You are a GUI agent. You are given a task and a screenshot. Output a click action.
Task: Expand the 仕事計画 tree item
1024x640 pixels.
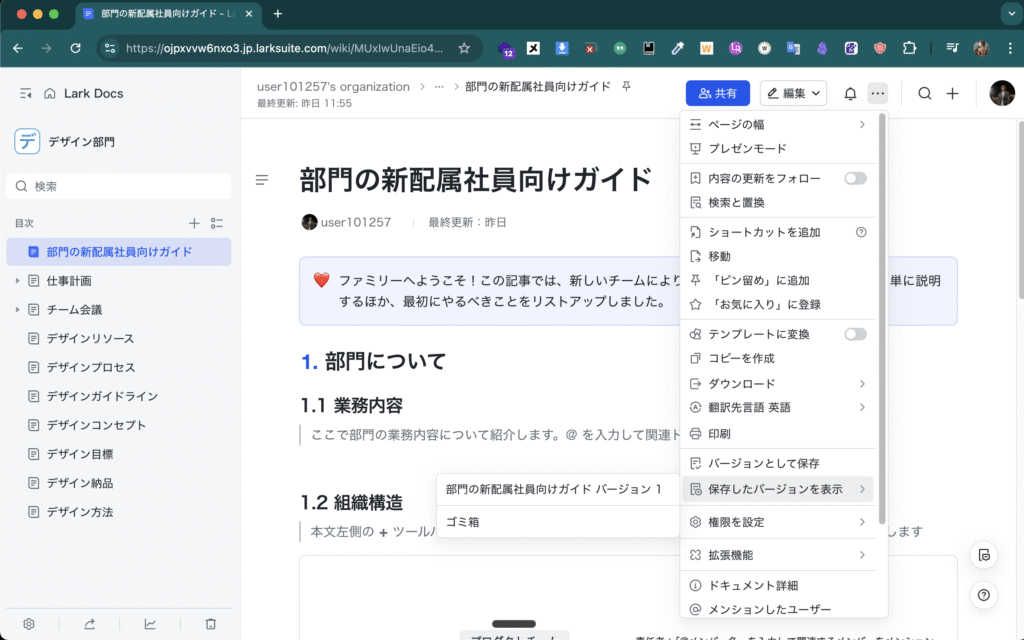(17, 281)
